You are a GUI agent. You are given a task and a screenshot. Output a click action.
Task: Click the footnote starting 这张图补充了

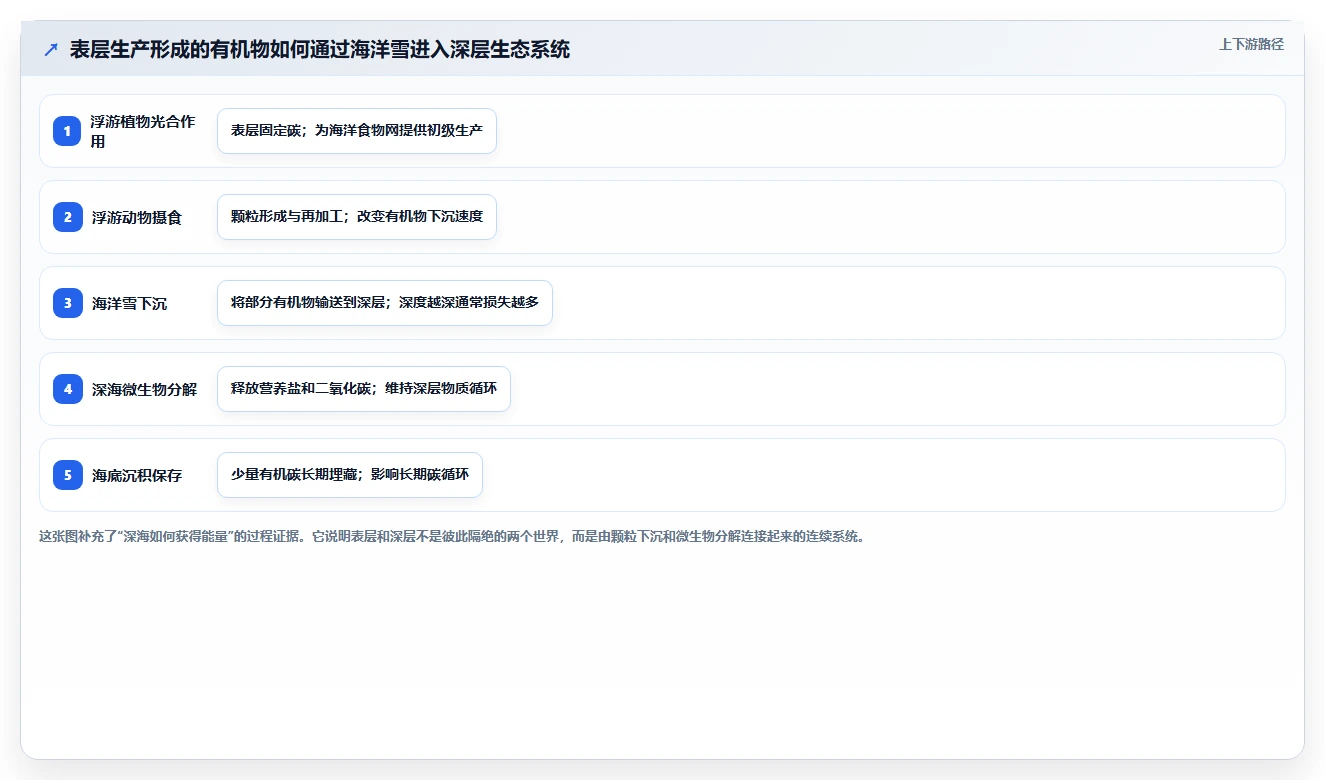(452, 536)
